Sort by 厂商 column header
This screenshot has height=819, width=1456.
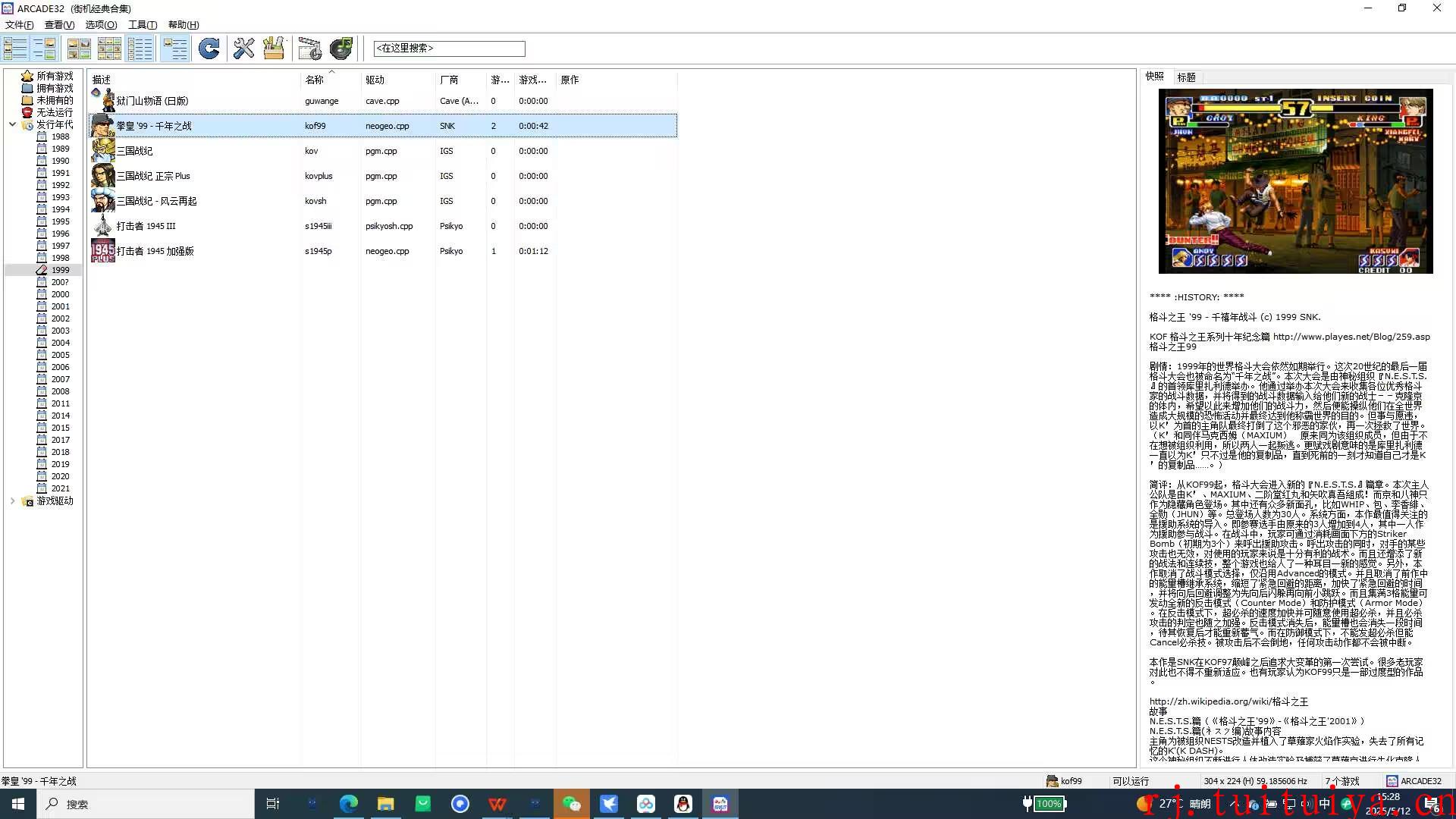coord(461,80)
